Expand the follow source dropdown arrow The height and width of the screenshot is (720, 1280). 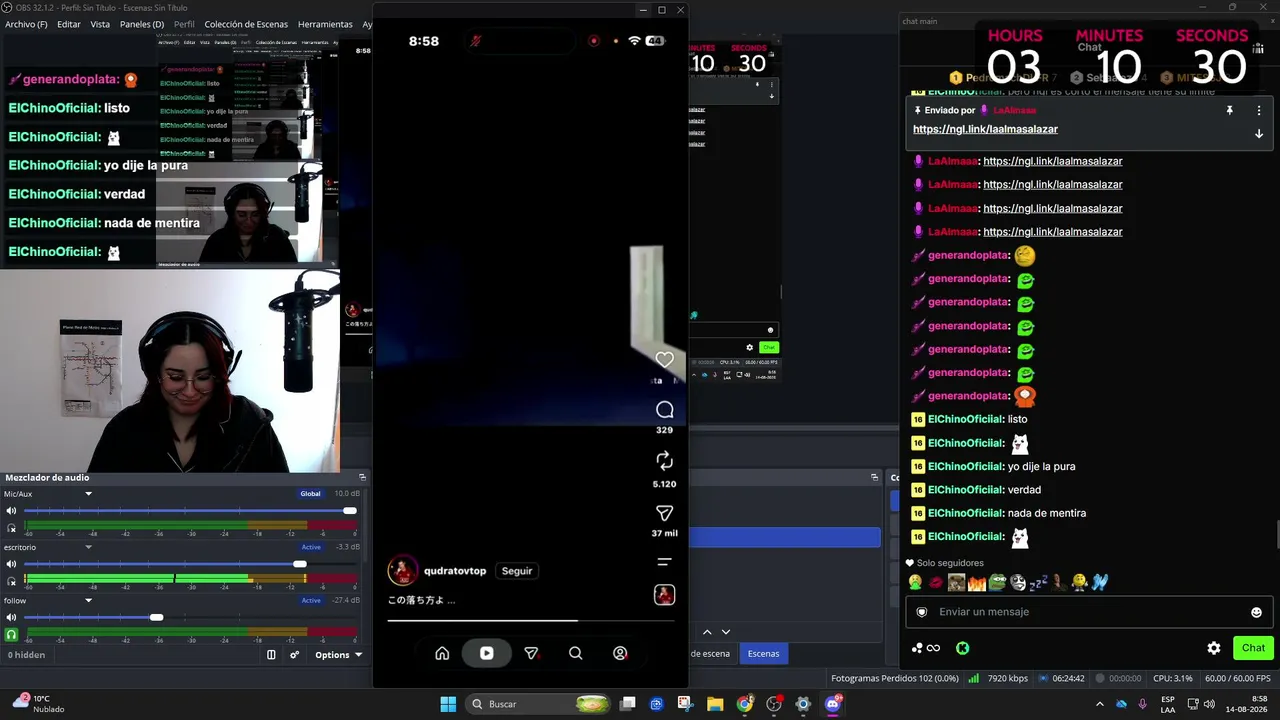(88, 600)
